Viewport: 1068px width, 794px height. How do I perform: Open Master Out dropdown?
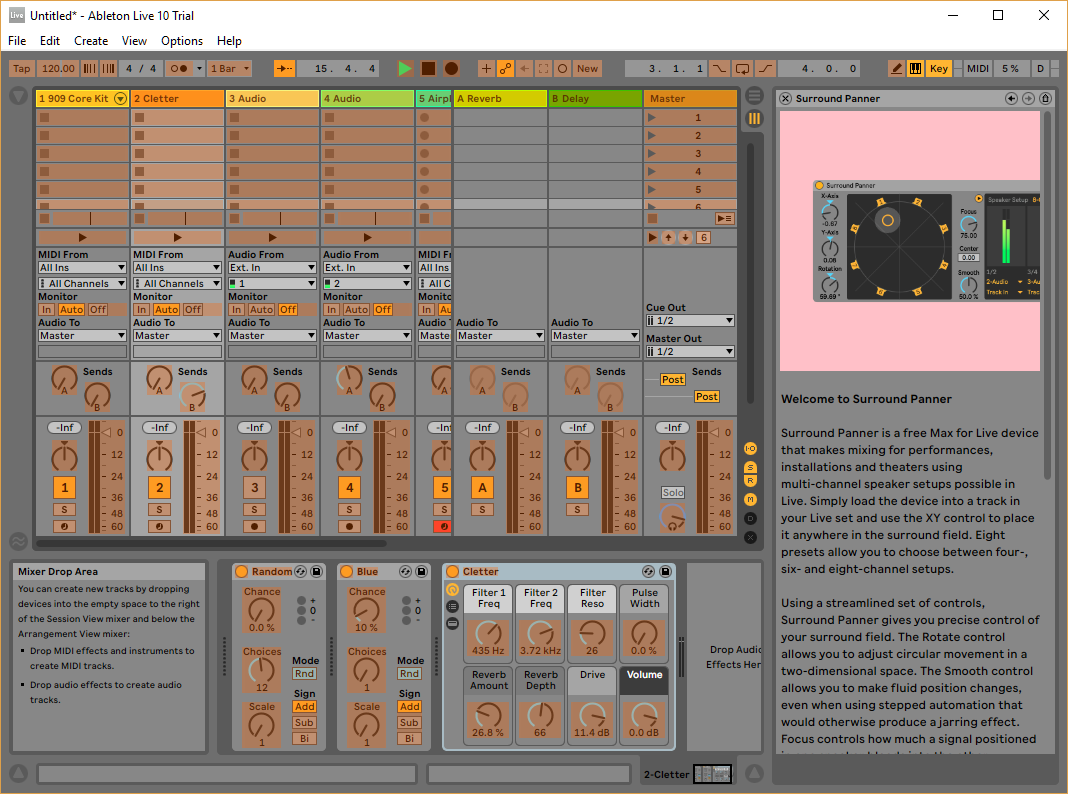point(690,351)
